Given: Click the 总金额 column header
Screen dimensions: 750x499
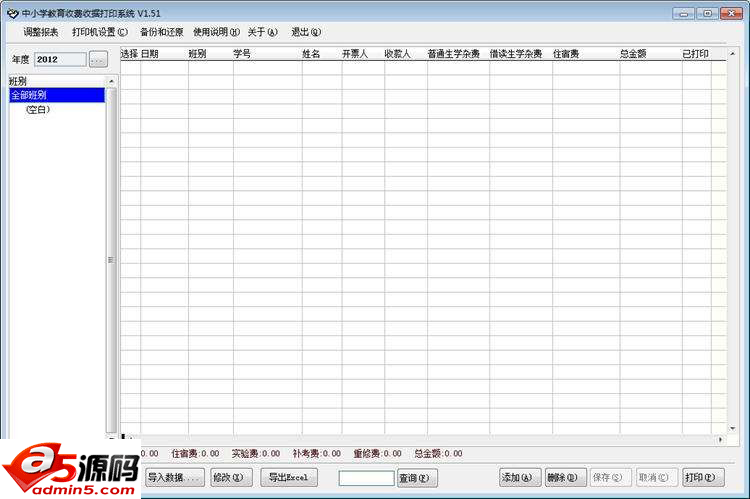Looking at the screenshot, I should pyautogui.click(x=651, y=54).
